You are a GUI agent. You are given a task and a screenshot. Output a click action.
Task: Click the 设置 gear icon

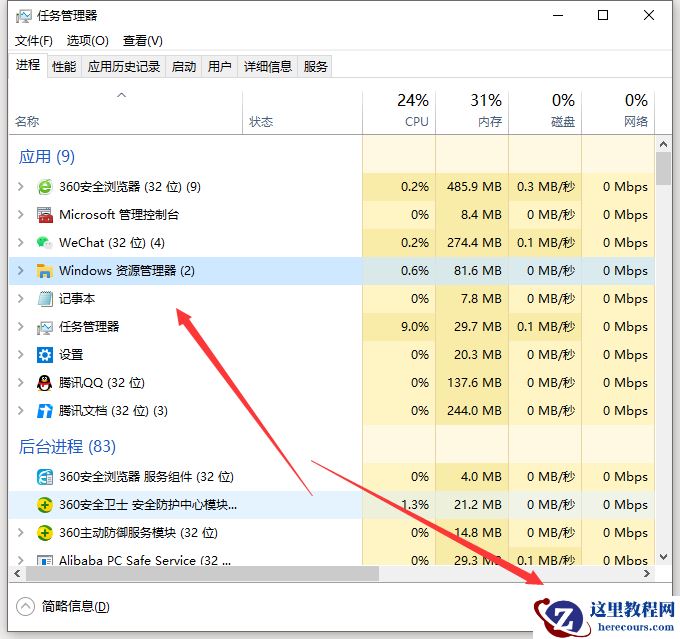(x=45, y=355)
